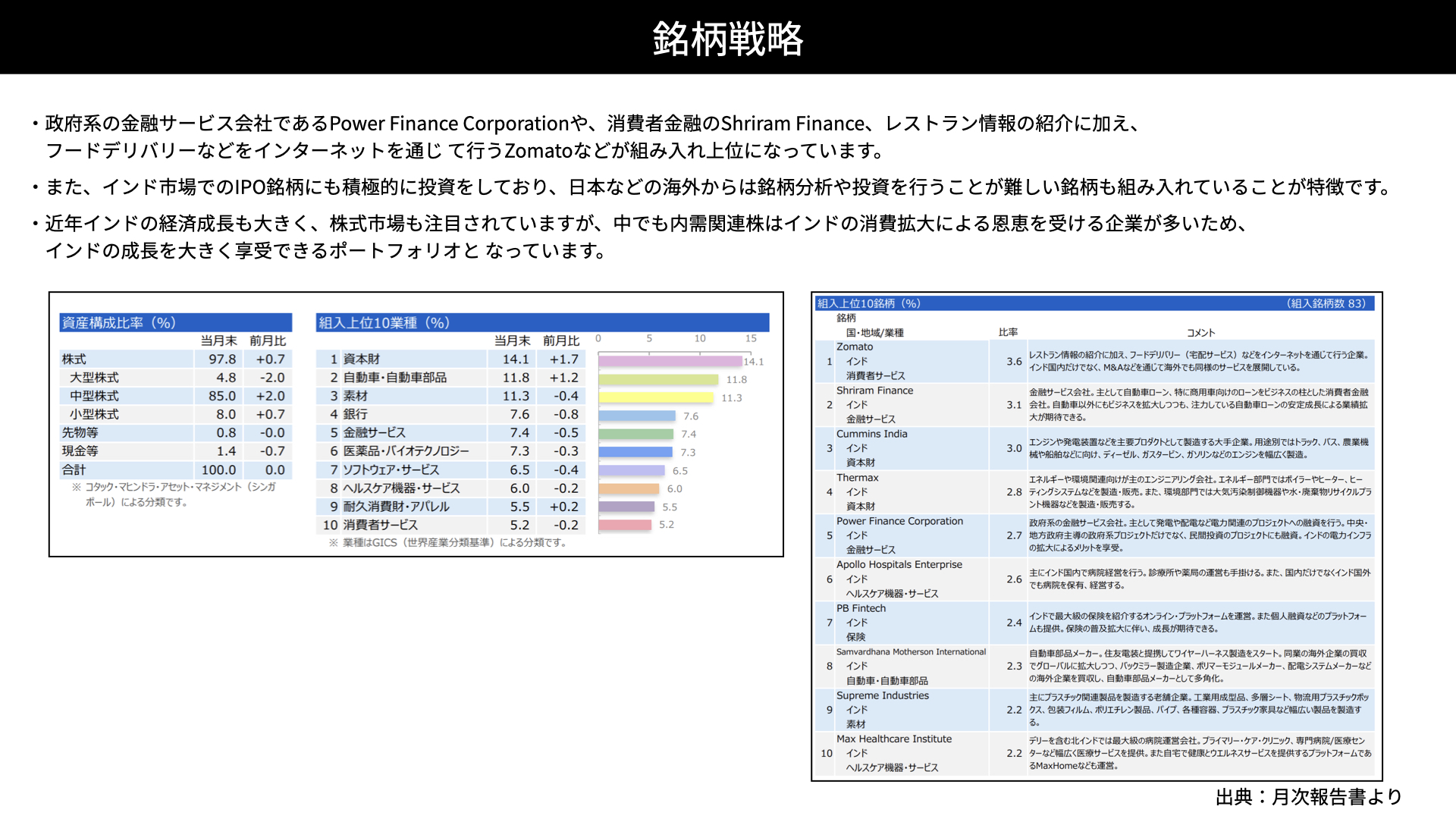Click the orange 6.0 chart bar

629,489
